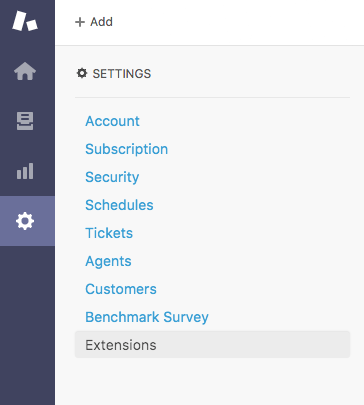Select the highlighted gear icon in the sidebar

[25, 221]
